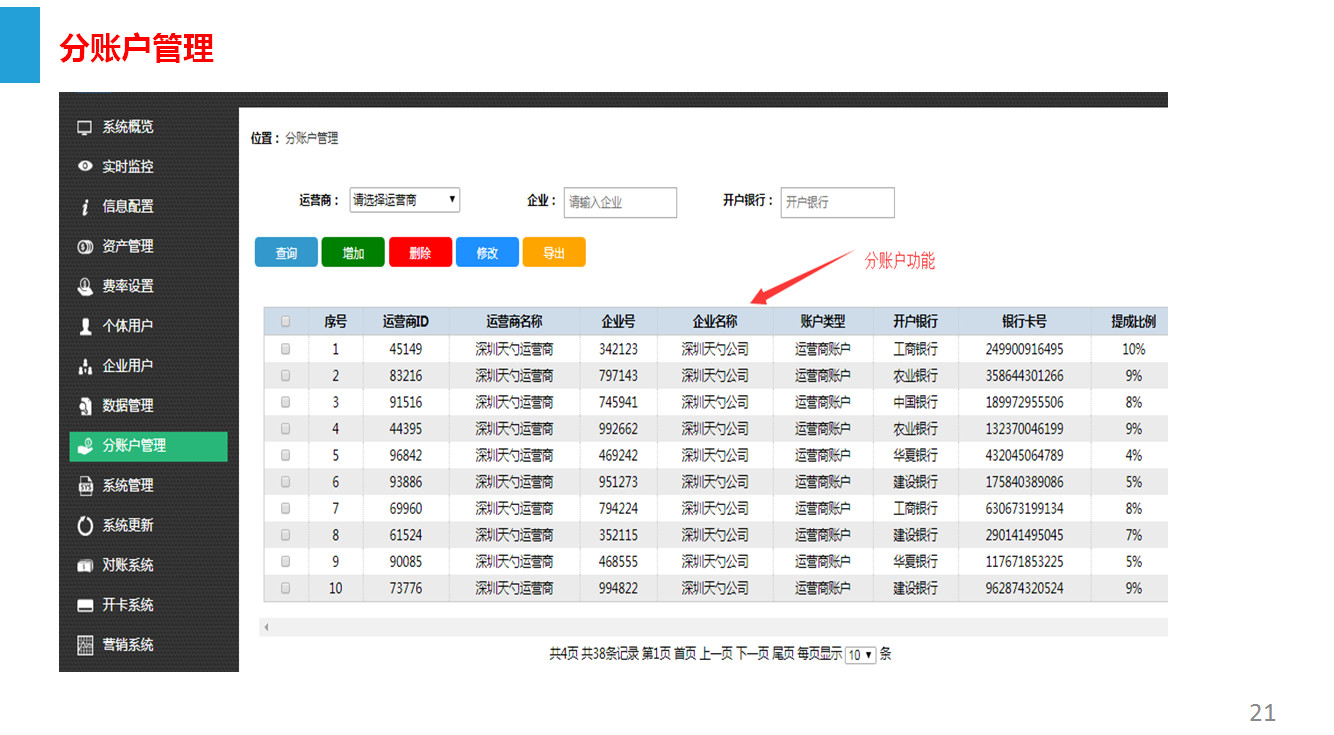Viewport: 1334px width, 735px height.
Task: Click the 系统概览 monitor icon
Action: point(85,127)
